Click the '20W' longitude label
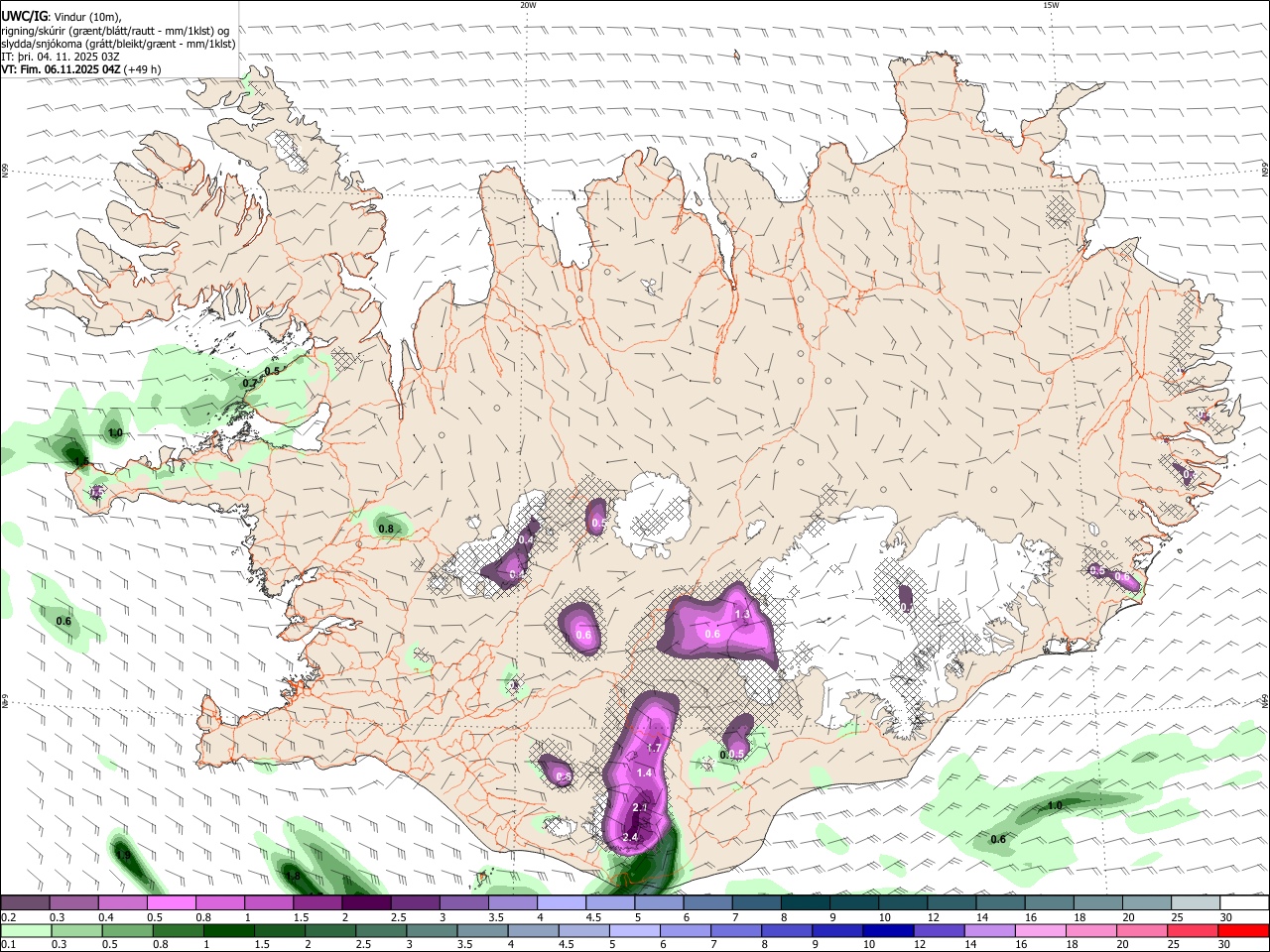The width and height of the screenshot is (1270, 952). tap(528, 5)
